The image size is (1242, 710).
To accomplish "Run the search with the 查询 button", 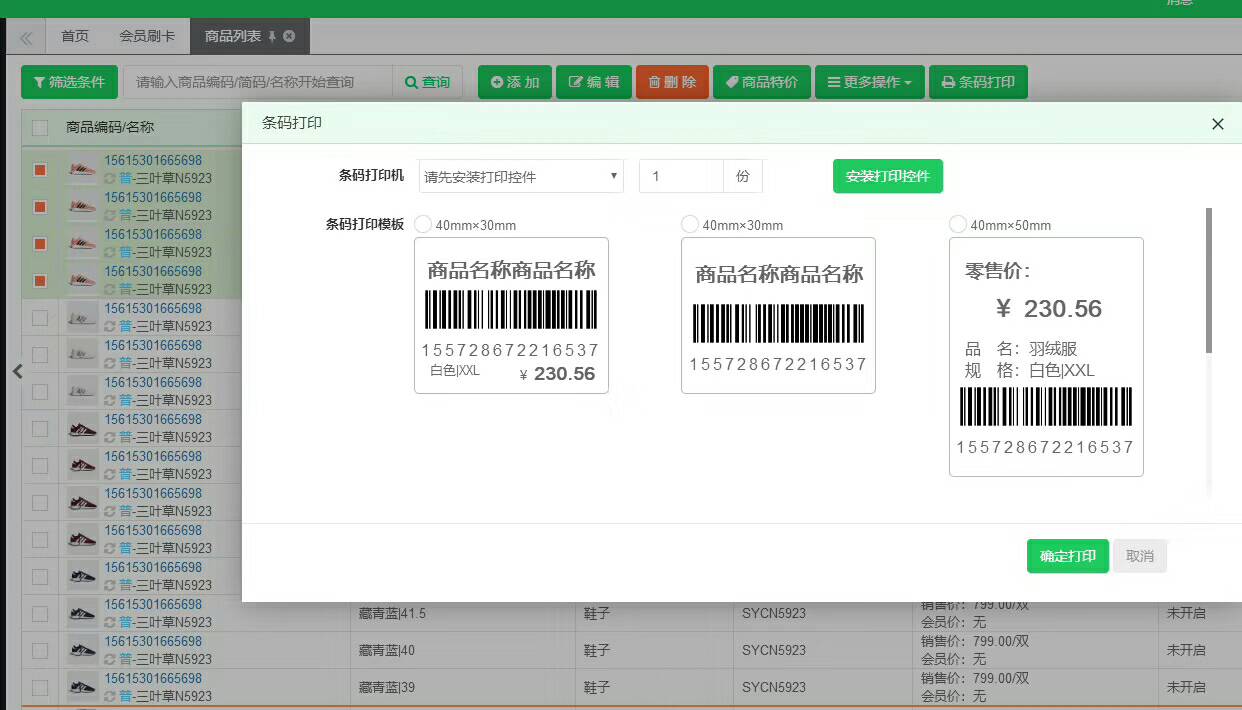I will [x=427, y=82].
